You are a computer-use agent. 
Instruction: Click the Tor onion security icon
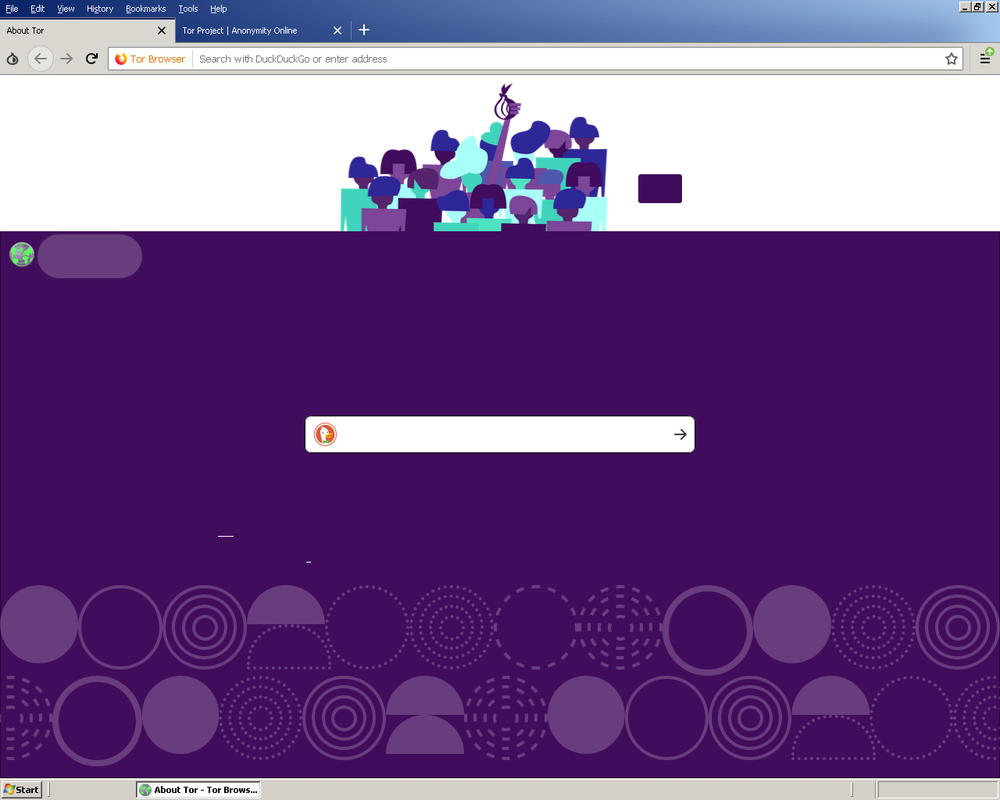[12, 59]
